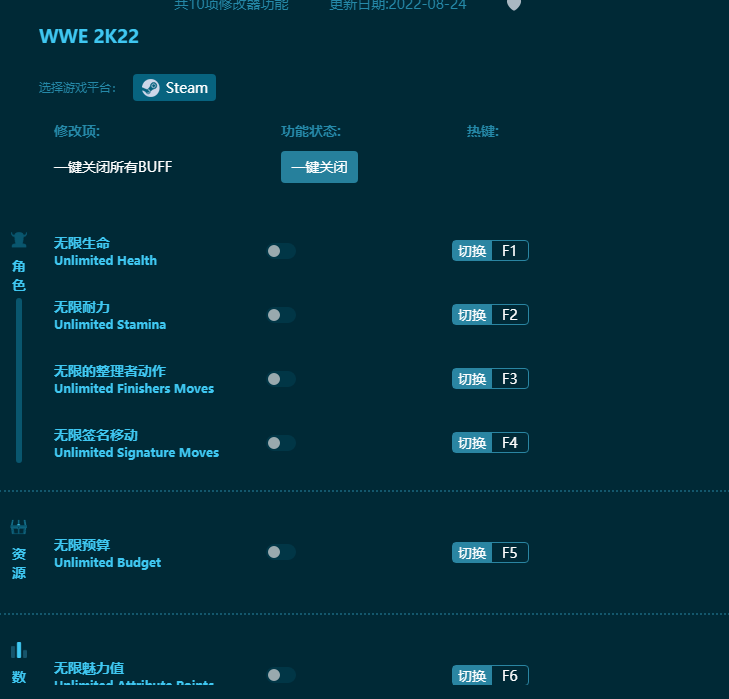Select the Steam platform button

click(174, 87)
